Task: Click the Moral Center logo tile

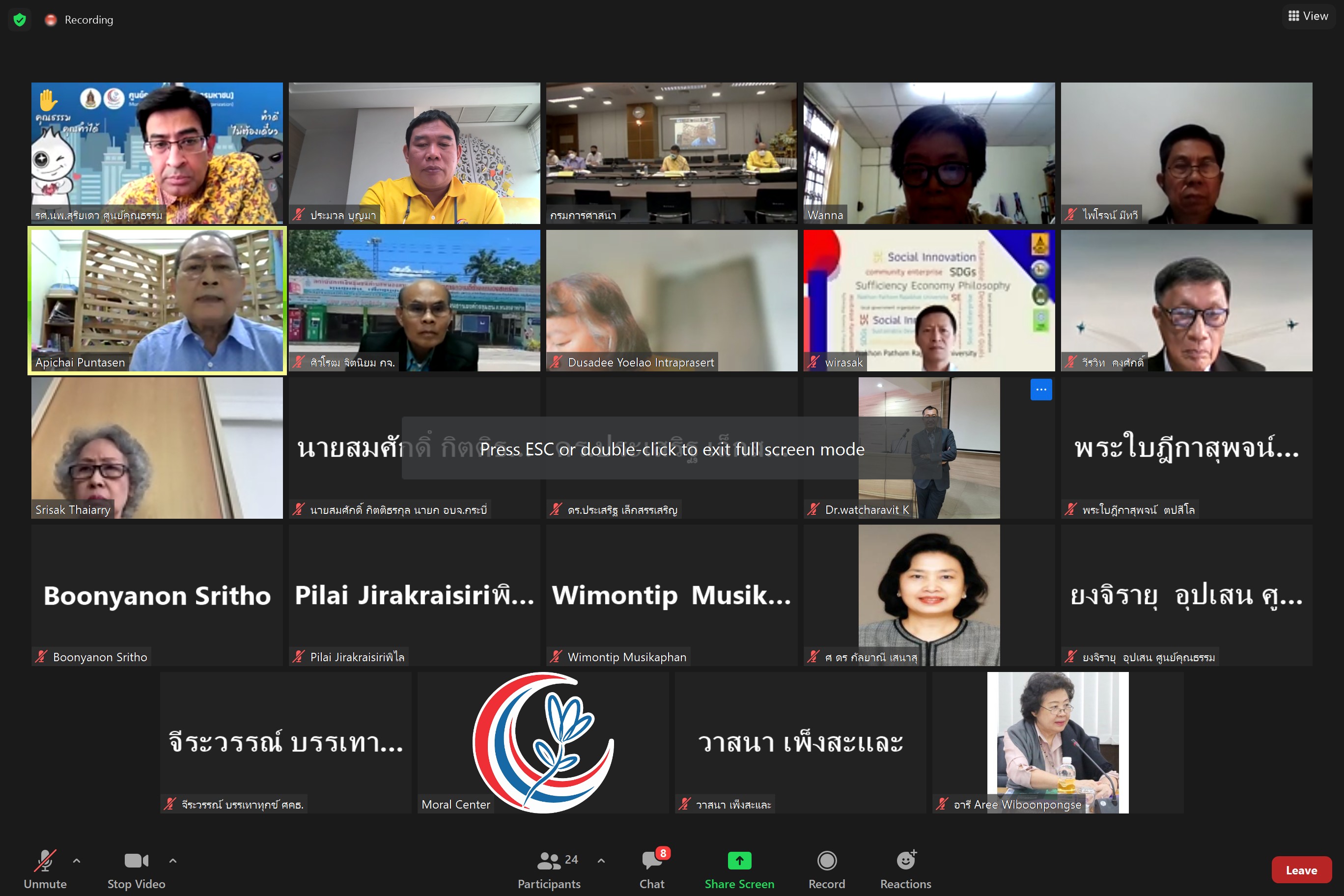Action: click(543, 743)
